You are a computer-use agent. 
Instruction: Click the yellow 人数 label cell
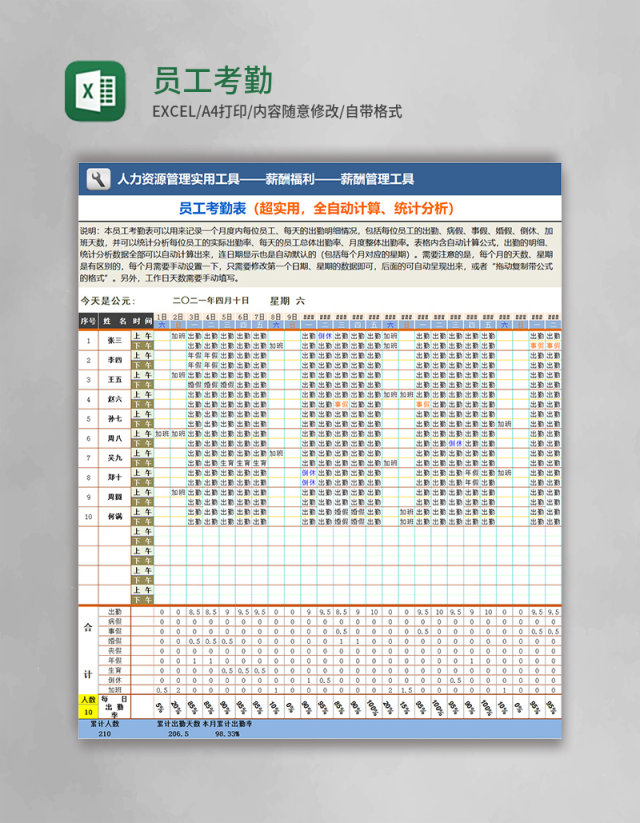(88, 700)
